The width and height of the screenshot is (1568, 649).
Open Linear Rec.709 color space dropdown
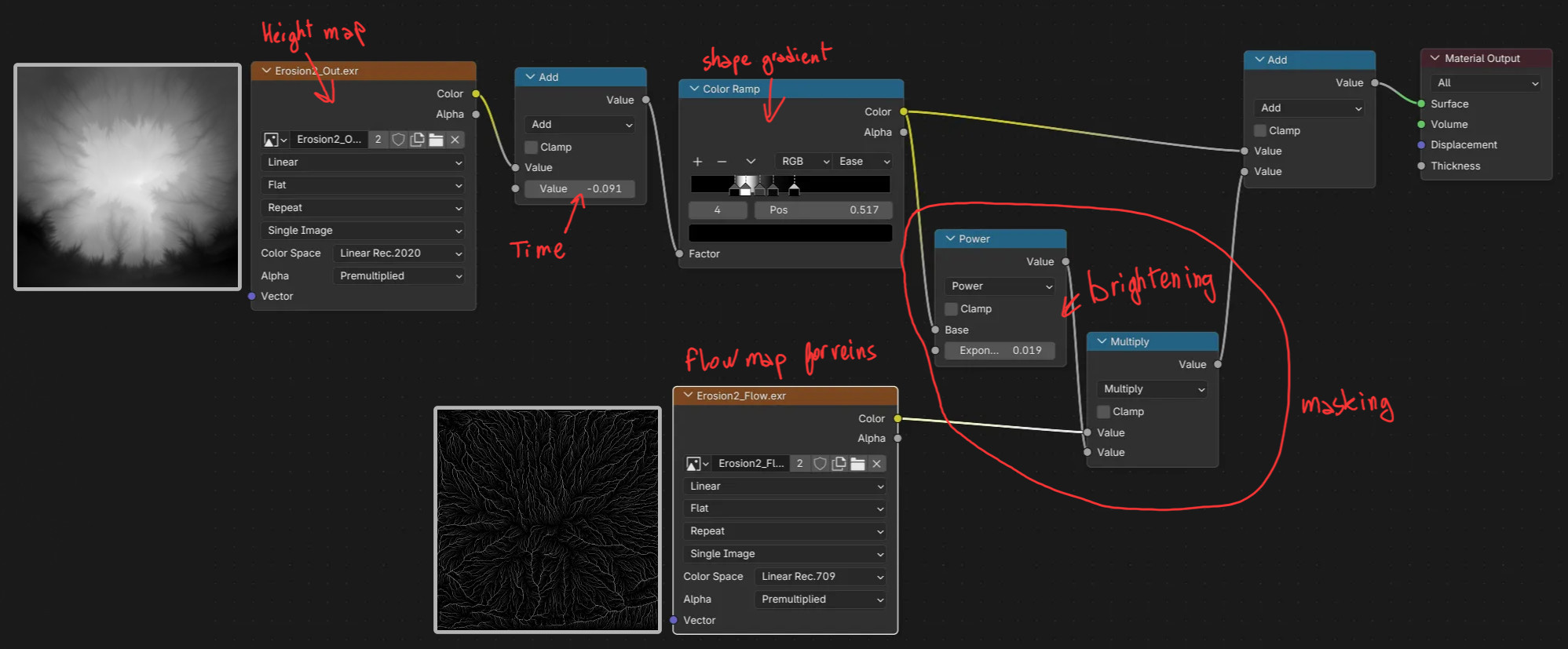[821, 577]
